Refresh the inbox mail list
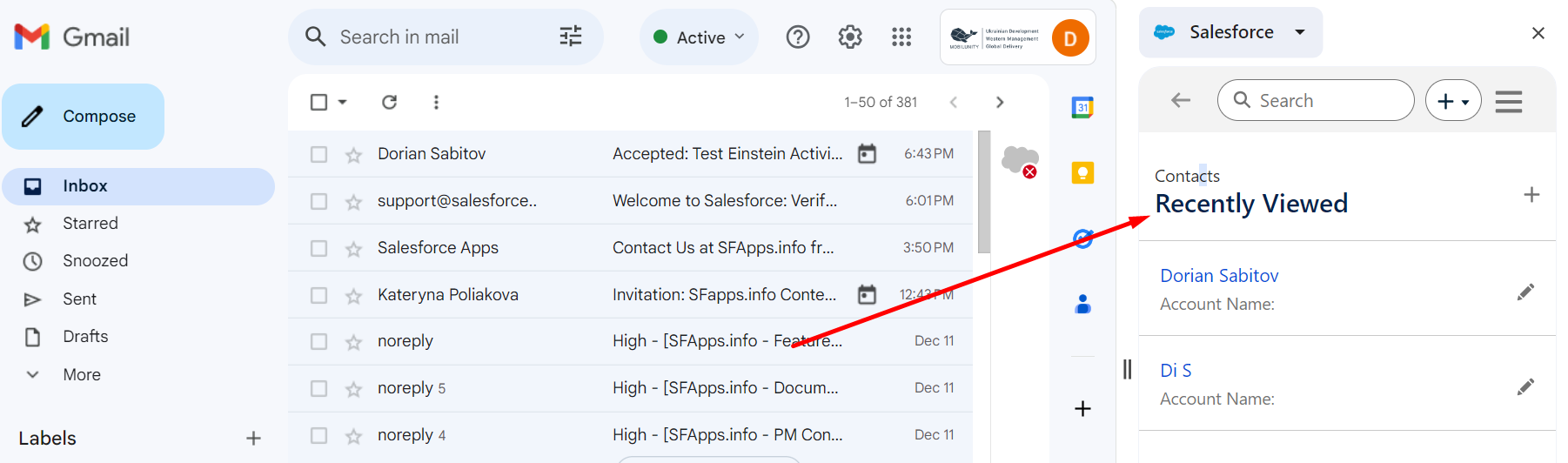 [x=389, y=103]
